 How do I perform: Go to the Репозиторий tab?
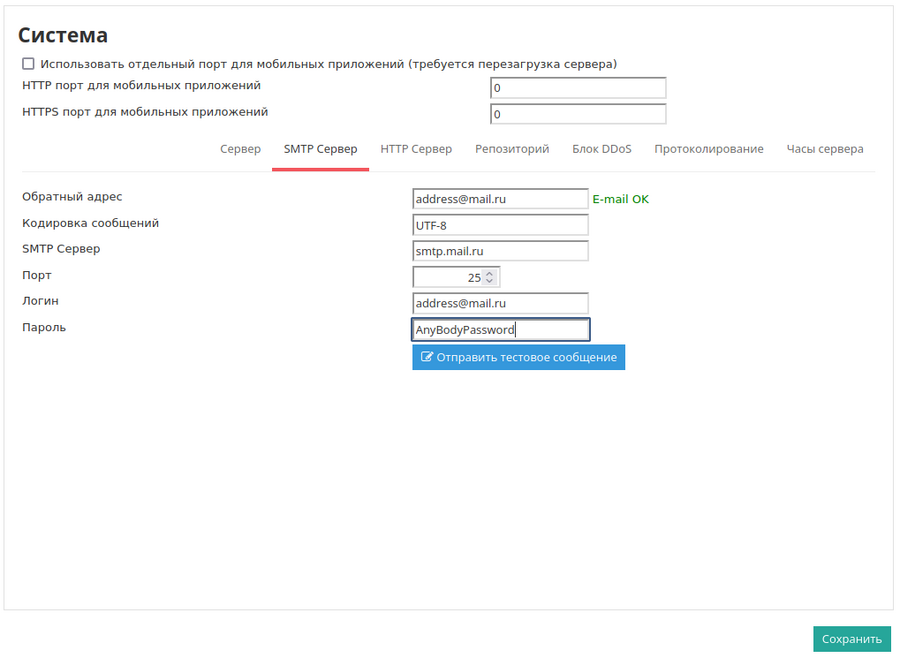pyautogui.click(x=512, y=149)
